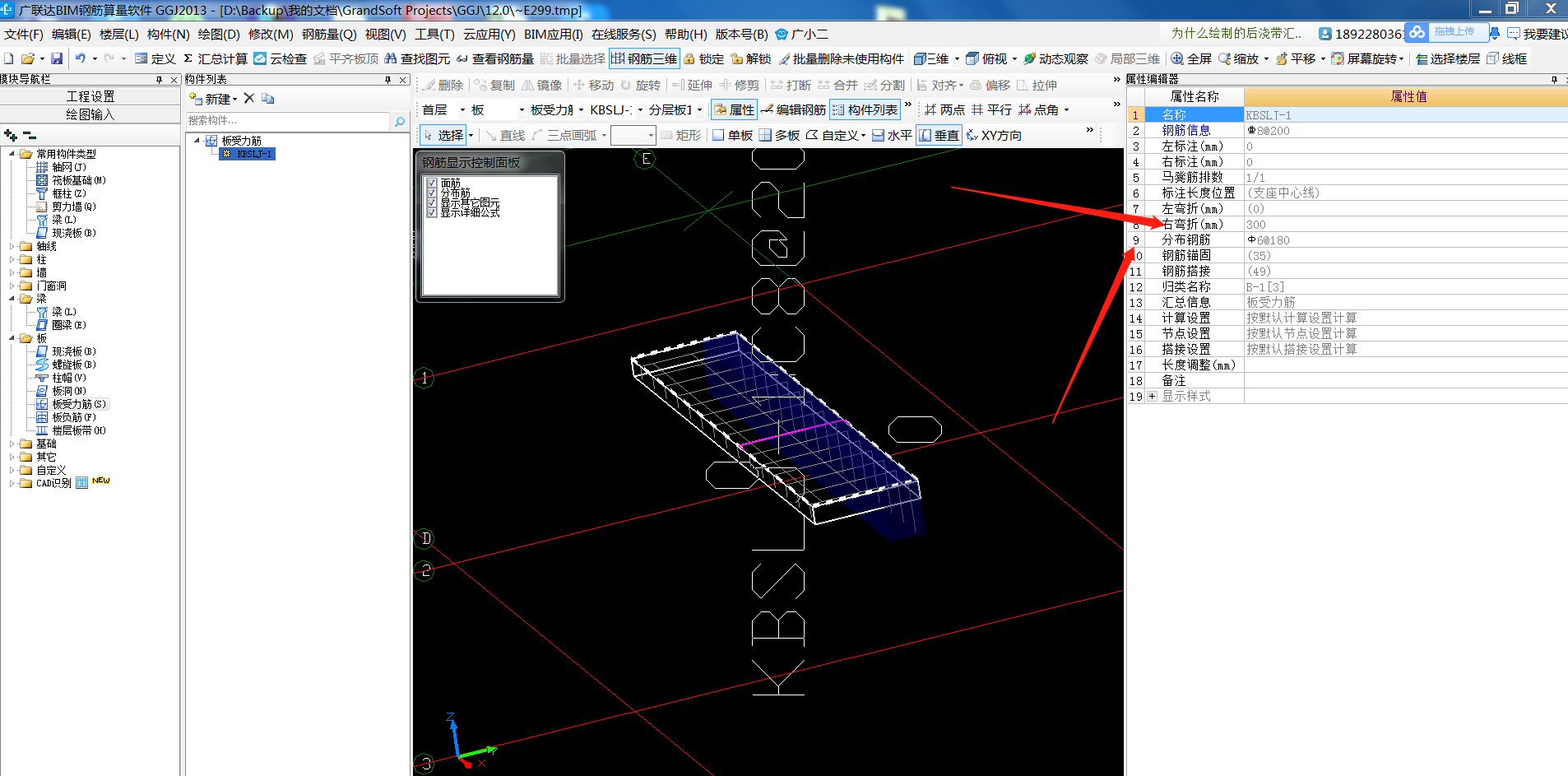The width and height of the screenshot is (1568, 776).
Task: Select 板受力筋(S) in navigation tree
Action: click(78, 404)
